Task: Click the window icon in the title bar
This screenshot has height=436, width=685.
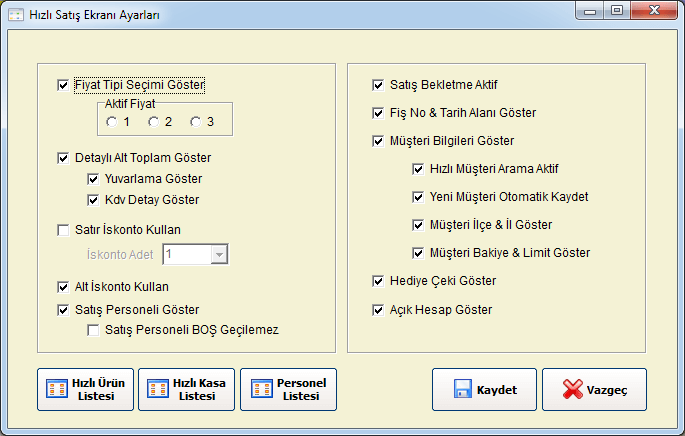Action: tap(16, 14)
